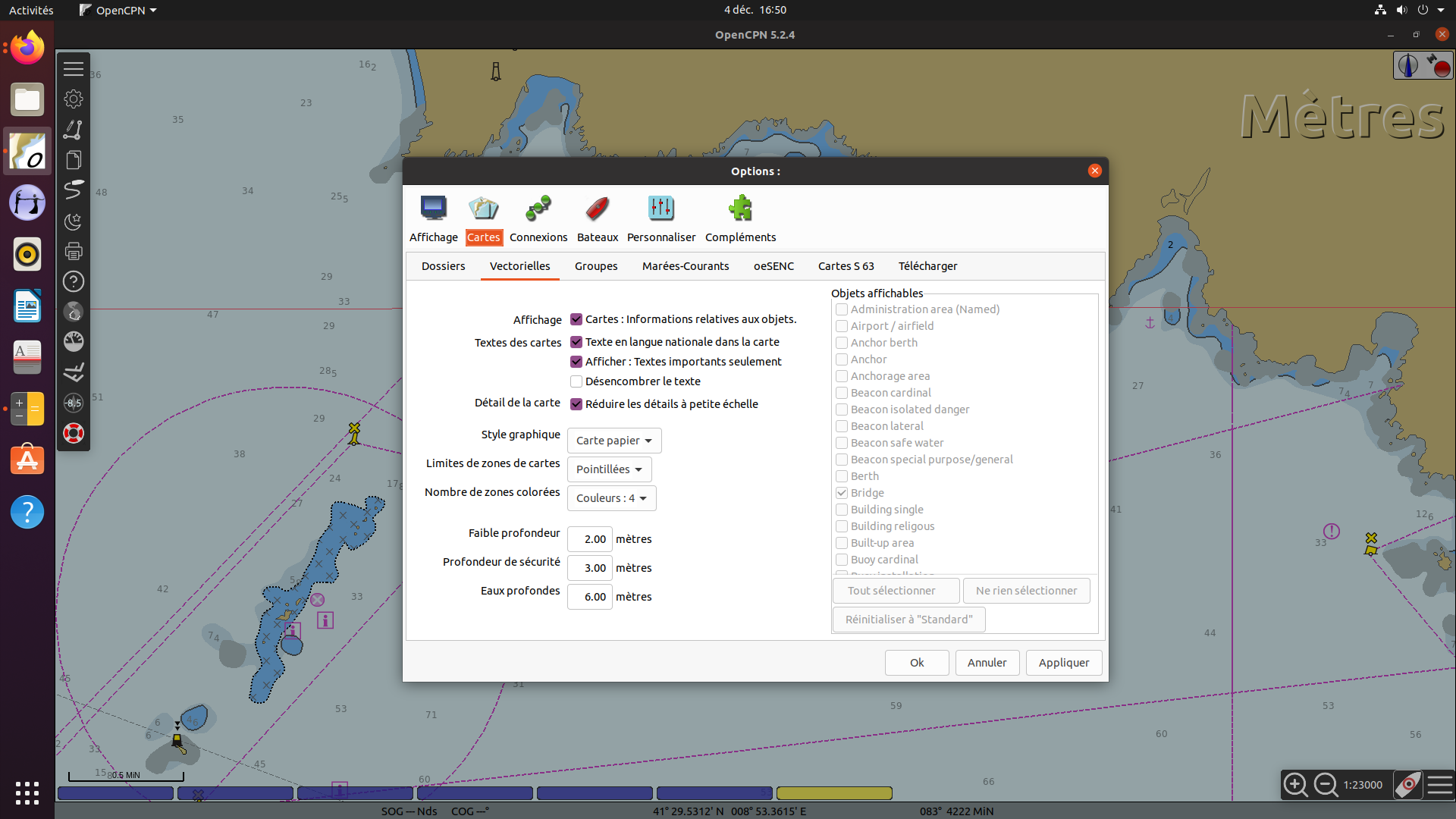The image size is (1456, 819).
Task: Open the oeSENC tab
Action: pyautogui.click(x=773, y=266)
